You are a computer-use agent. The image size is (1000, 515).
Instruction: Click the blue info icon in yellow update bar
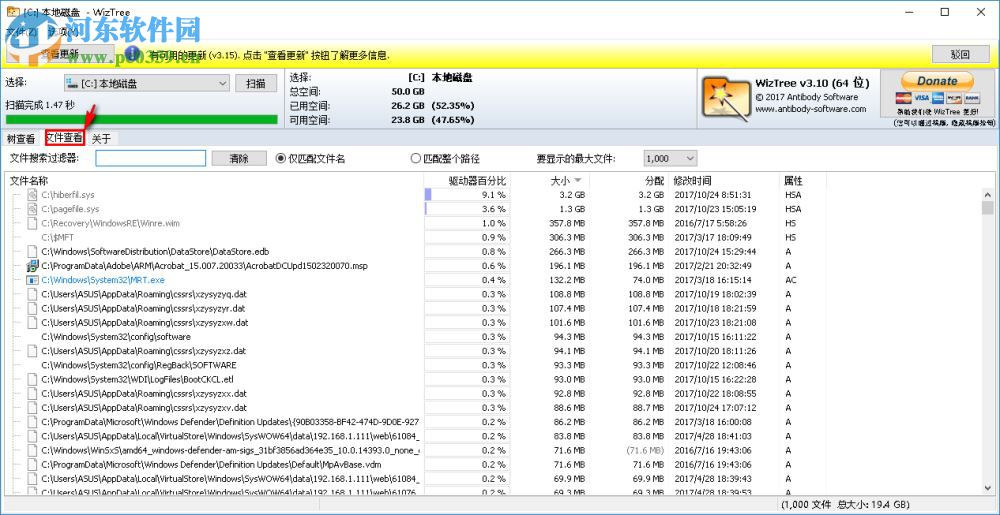131,54
